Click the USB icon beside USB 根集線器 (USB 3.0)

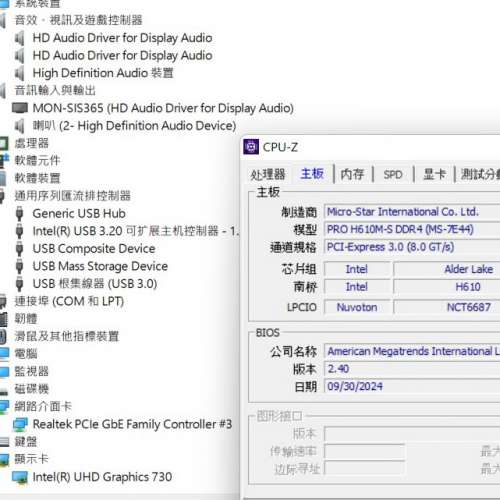pyautogui.click(x=20, y=284)
